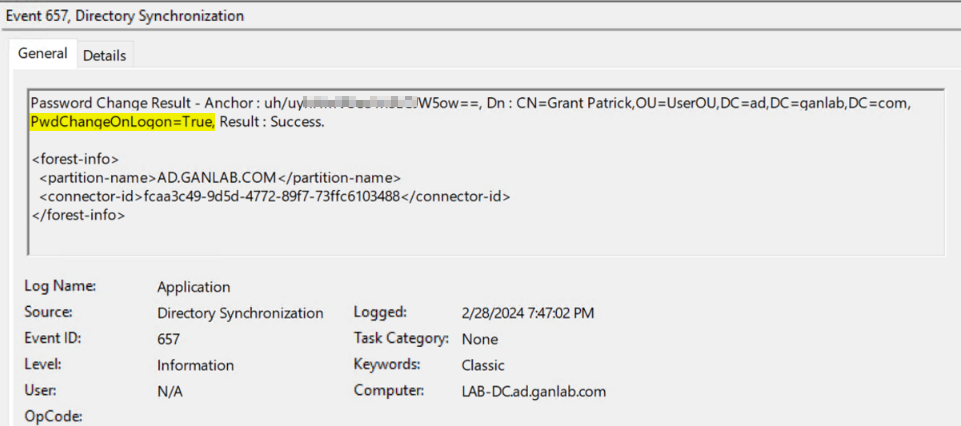
Task: Click the opening forest-info tag
Action: click(75, 159)
